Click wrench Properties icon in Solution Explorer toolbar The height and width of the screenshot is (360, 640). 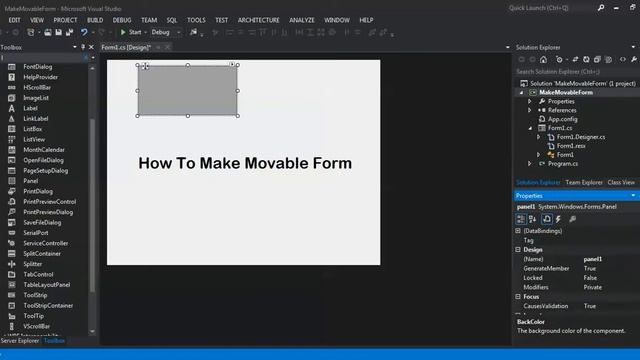pyautogui.click(x=634, y=60)
